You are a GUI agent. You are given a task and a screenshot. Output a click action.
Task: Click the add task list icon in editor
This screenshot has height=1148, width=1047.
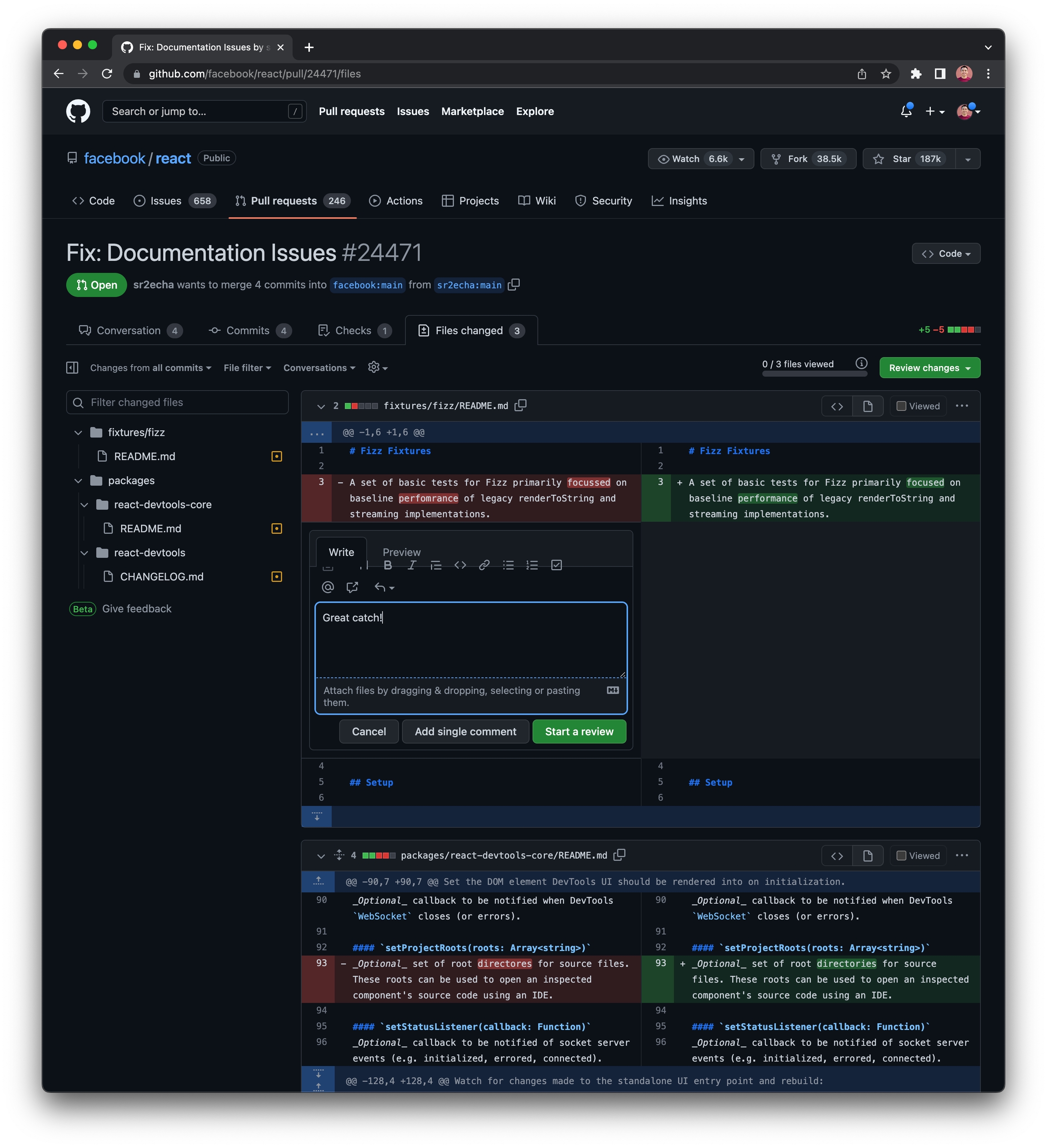point(557,566)
